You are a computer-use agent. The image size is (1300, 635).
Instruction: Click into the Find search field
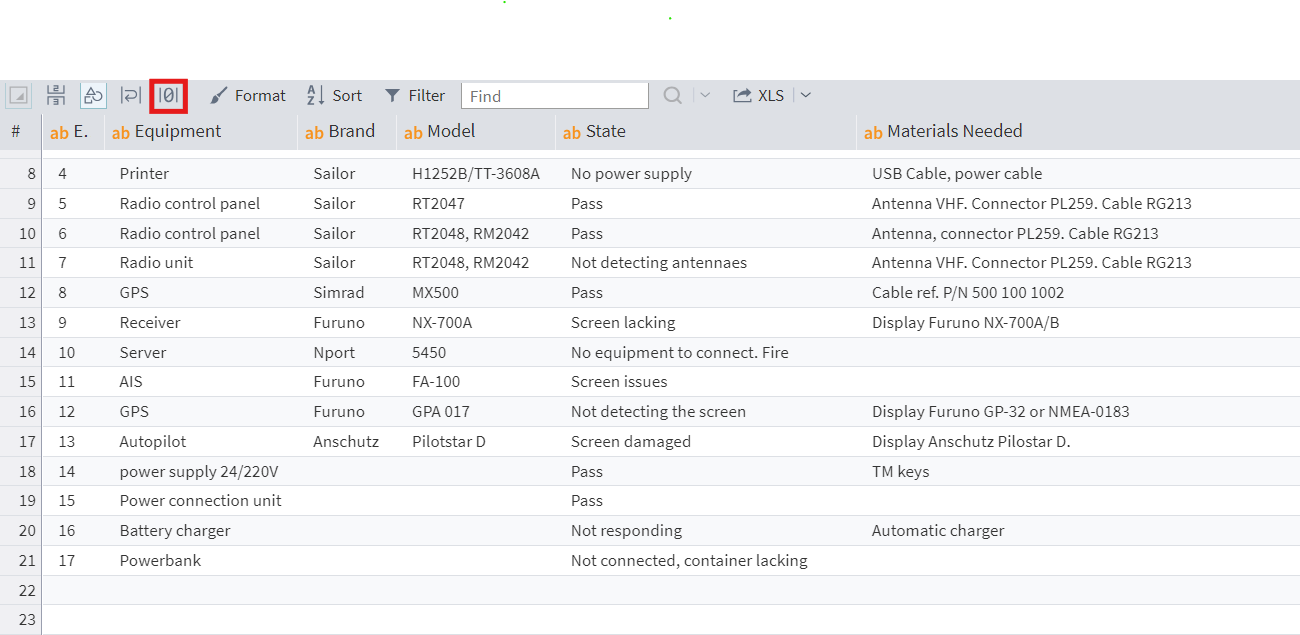[555, 96]
